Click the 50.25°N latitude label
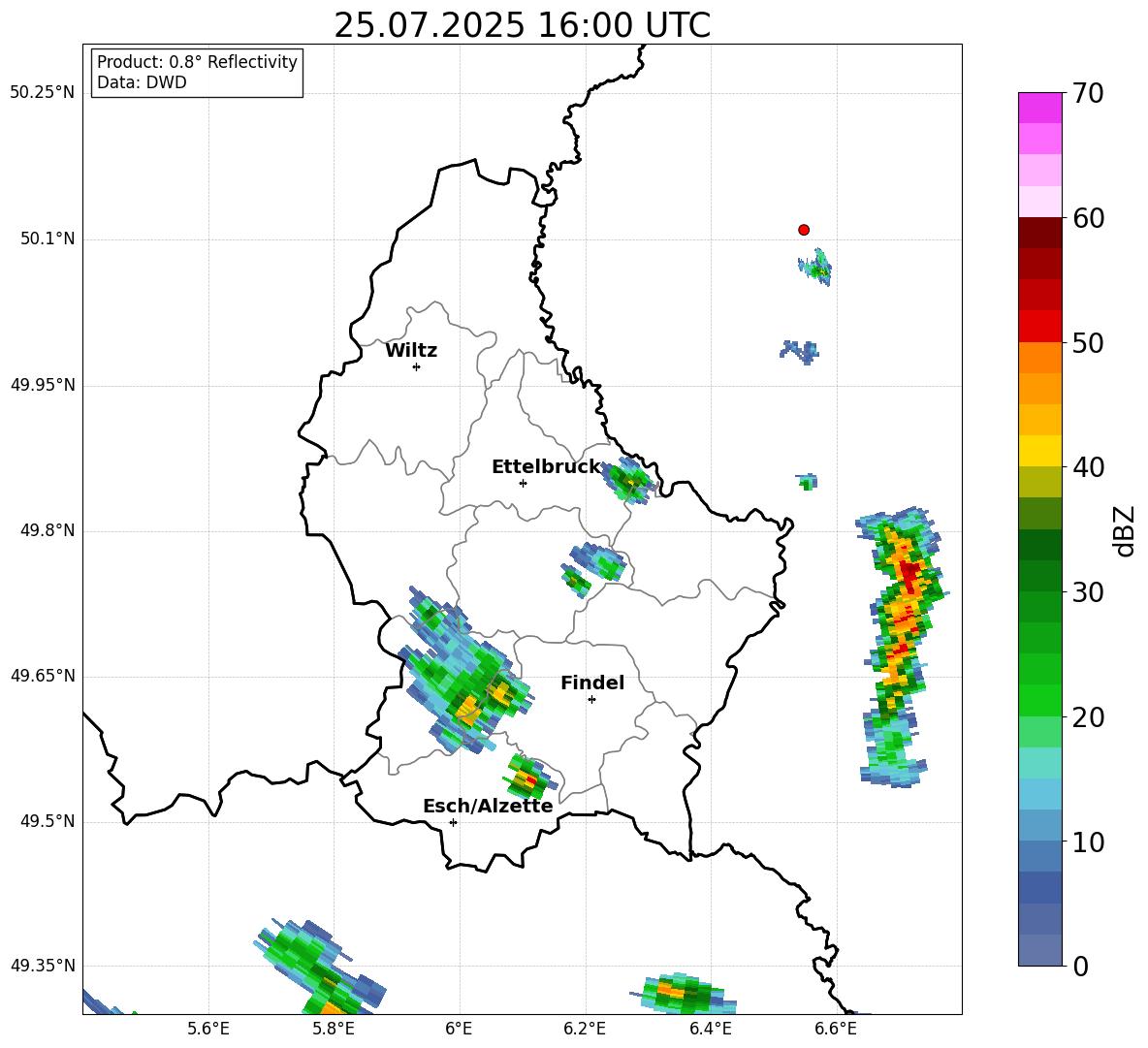The image size is (1148, 1048). click(43, 93)
